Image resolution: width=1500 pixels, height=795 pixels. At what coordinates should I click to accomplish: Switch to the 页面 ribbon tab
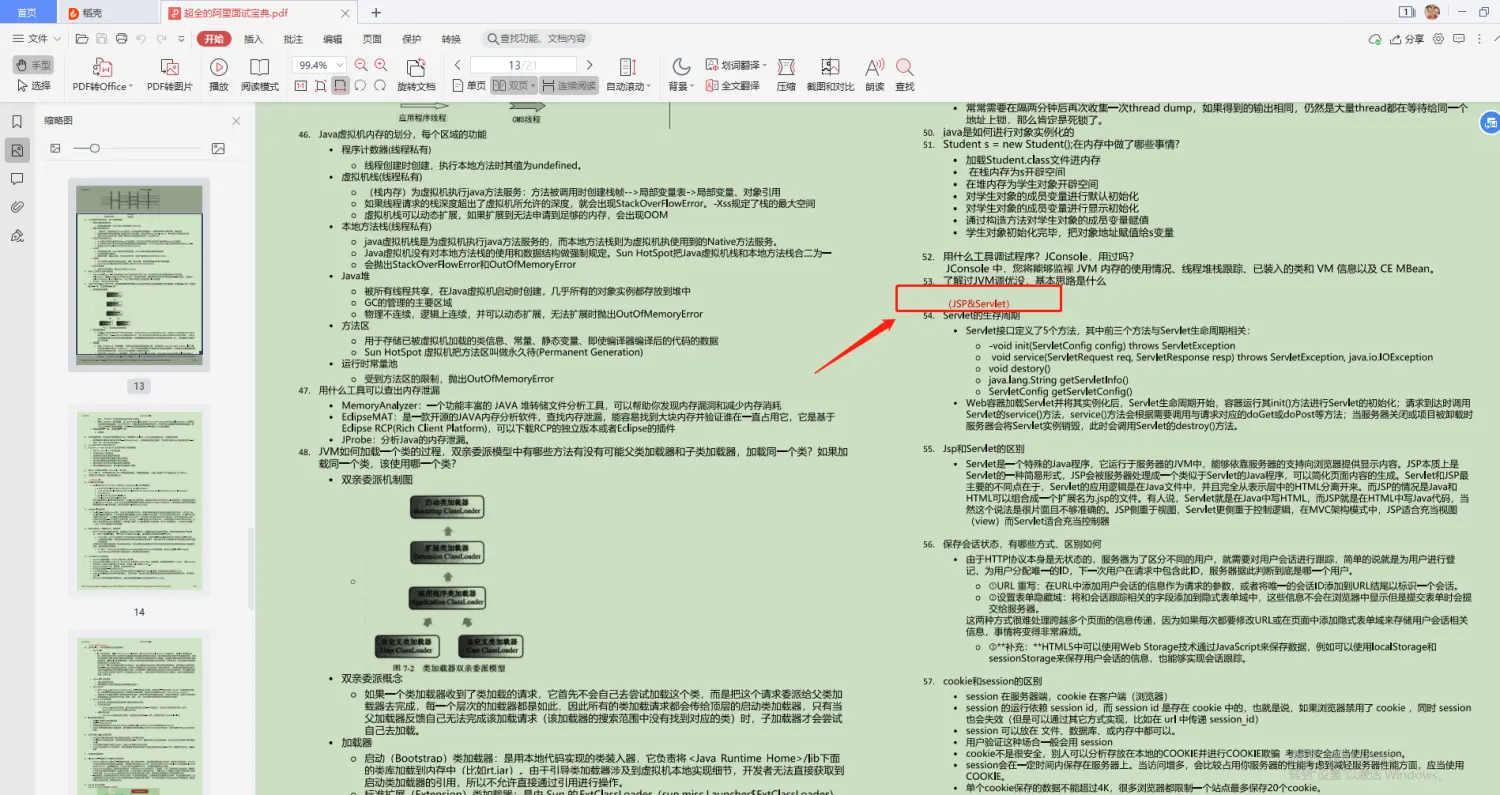[372, 39]
